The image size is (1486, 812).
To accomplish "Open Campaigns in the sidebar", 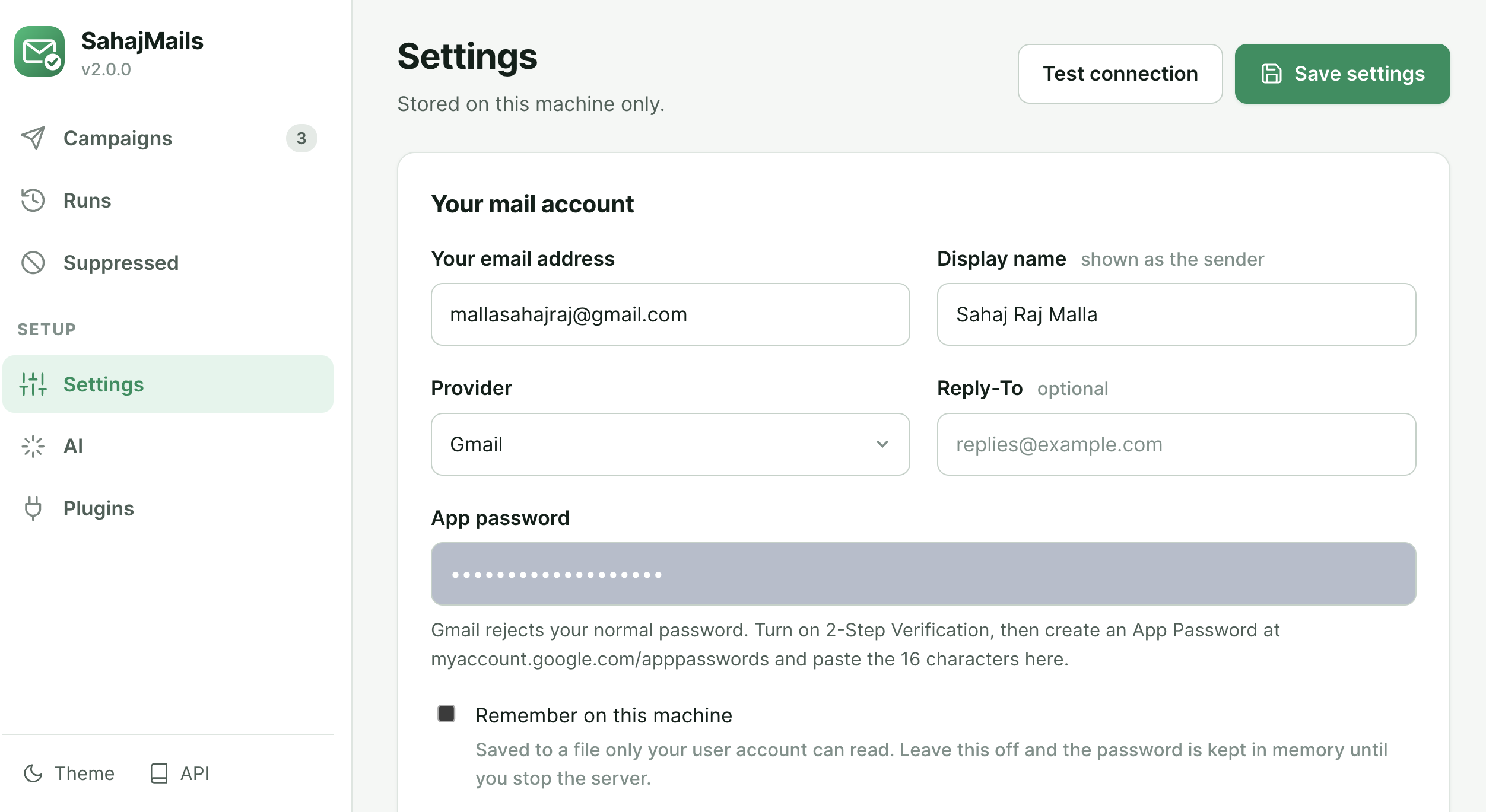I will coord(168,138).
